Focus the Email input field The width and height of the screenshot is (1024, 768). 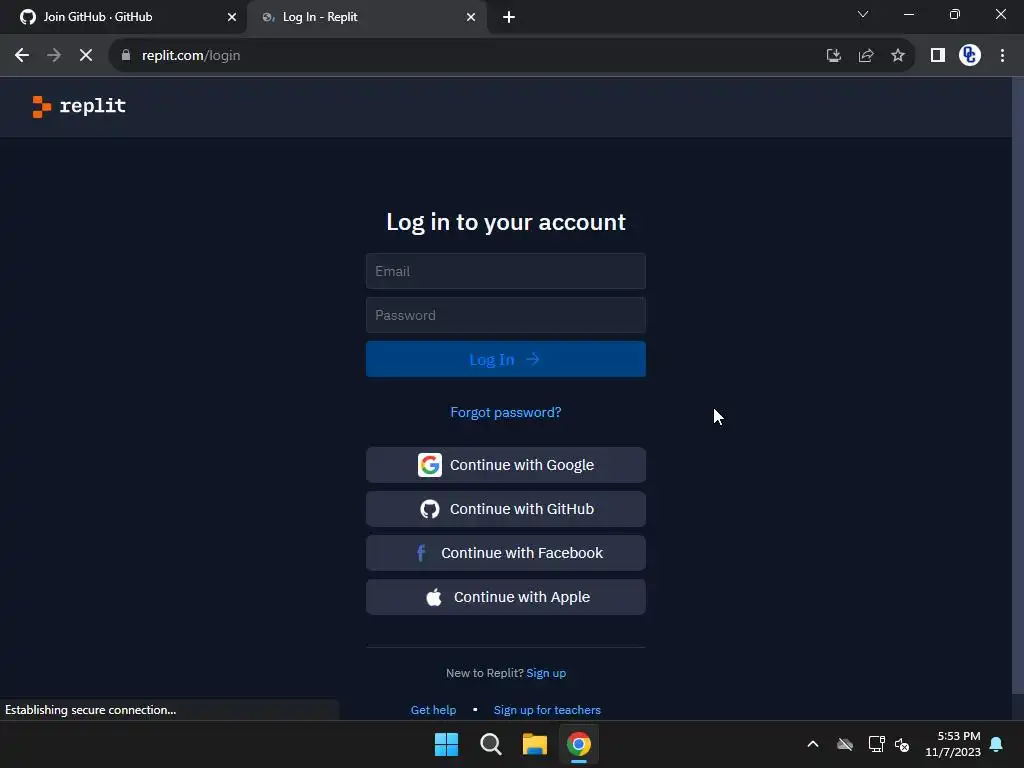(x=505, y=271)
